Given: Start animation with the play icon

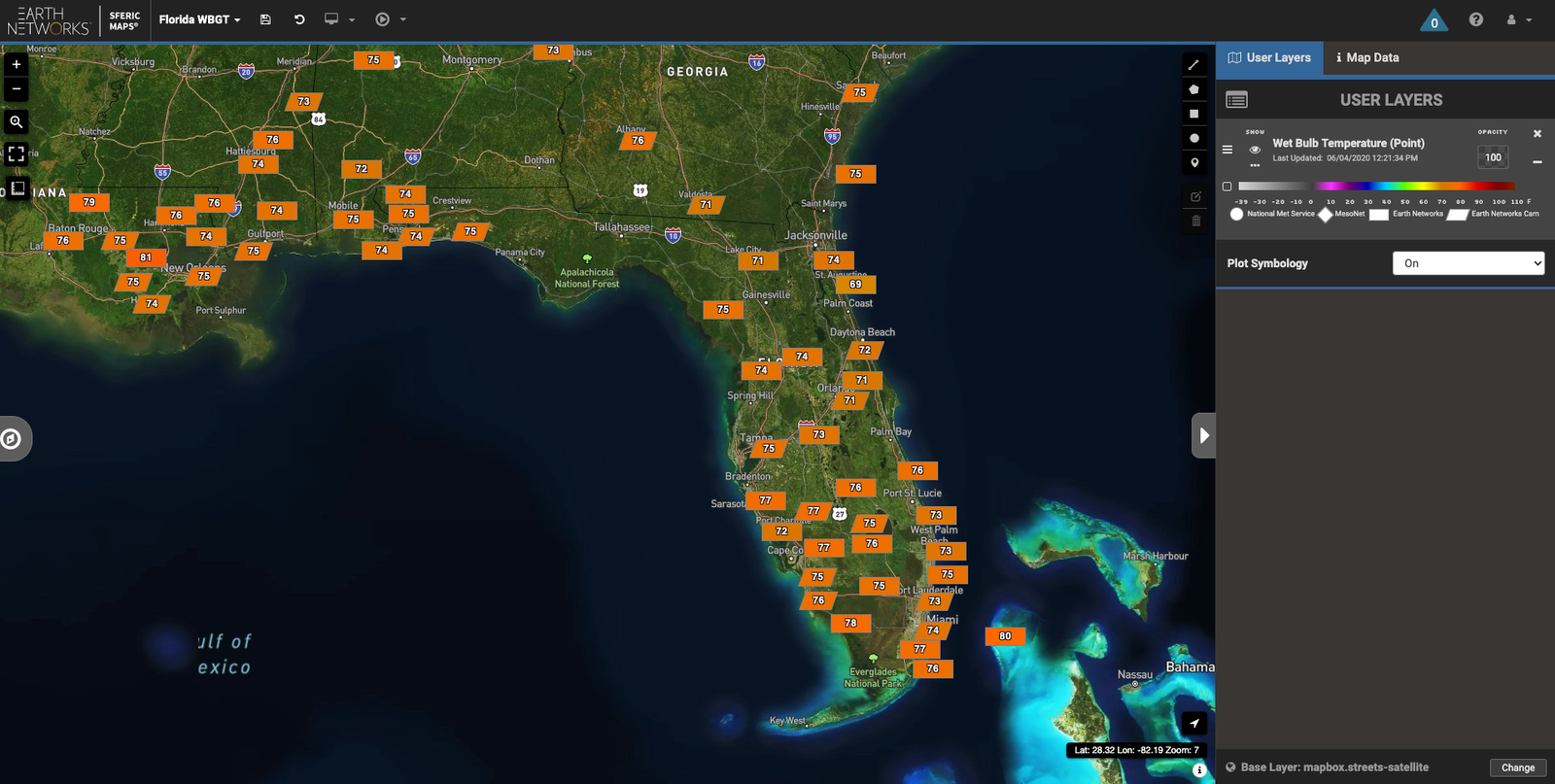Looking at the screenshot, I should [383, 19].
